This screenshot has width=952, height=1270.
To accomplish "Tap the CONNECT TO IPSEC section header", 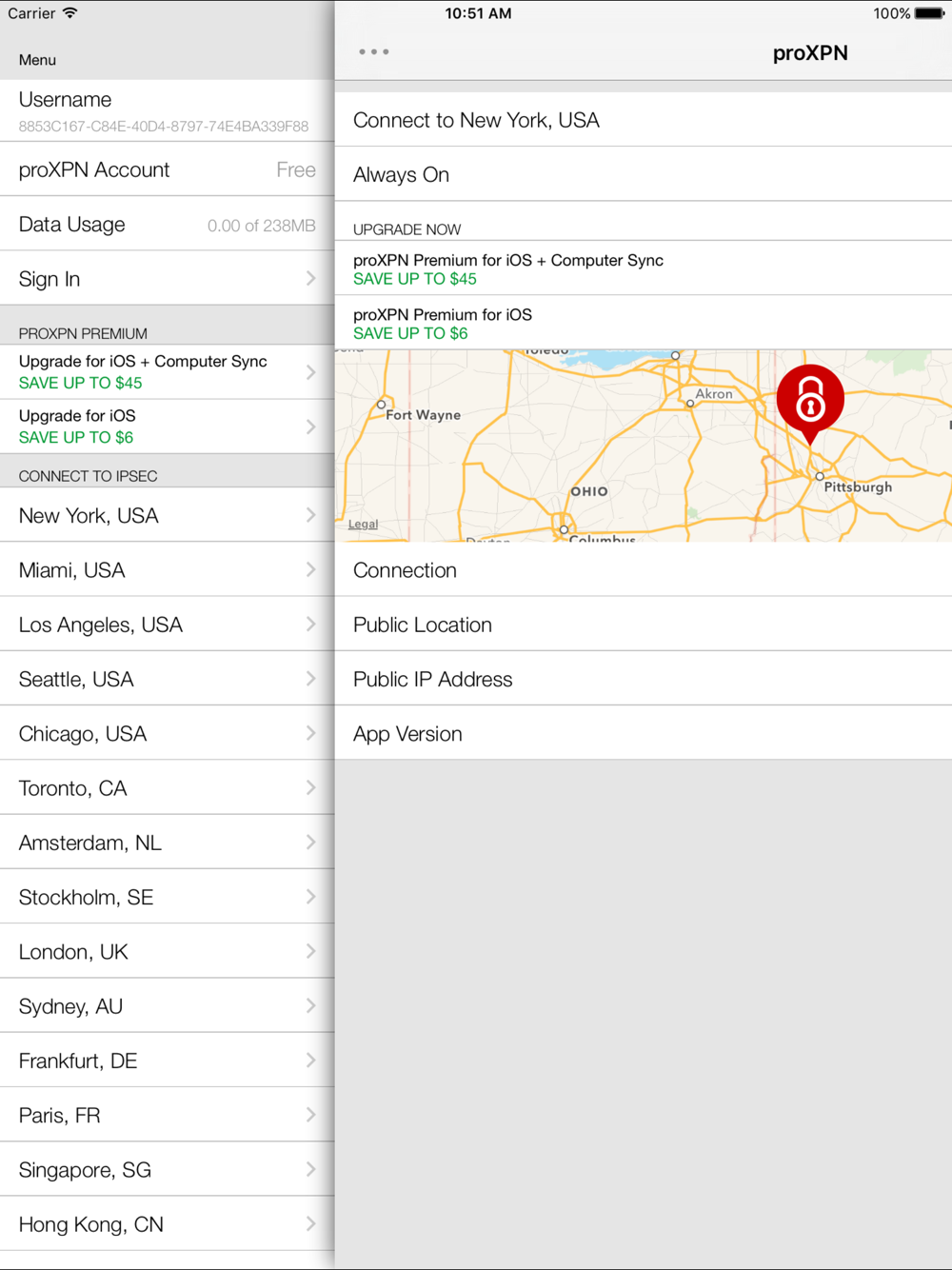I will tap(88, 476).
